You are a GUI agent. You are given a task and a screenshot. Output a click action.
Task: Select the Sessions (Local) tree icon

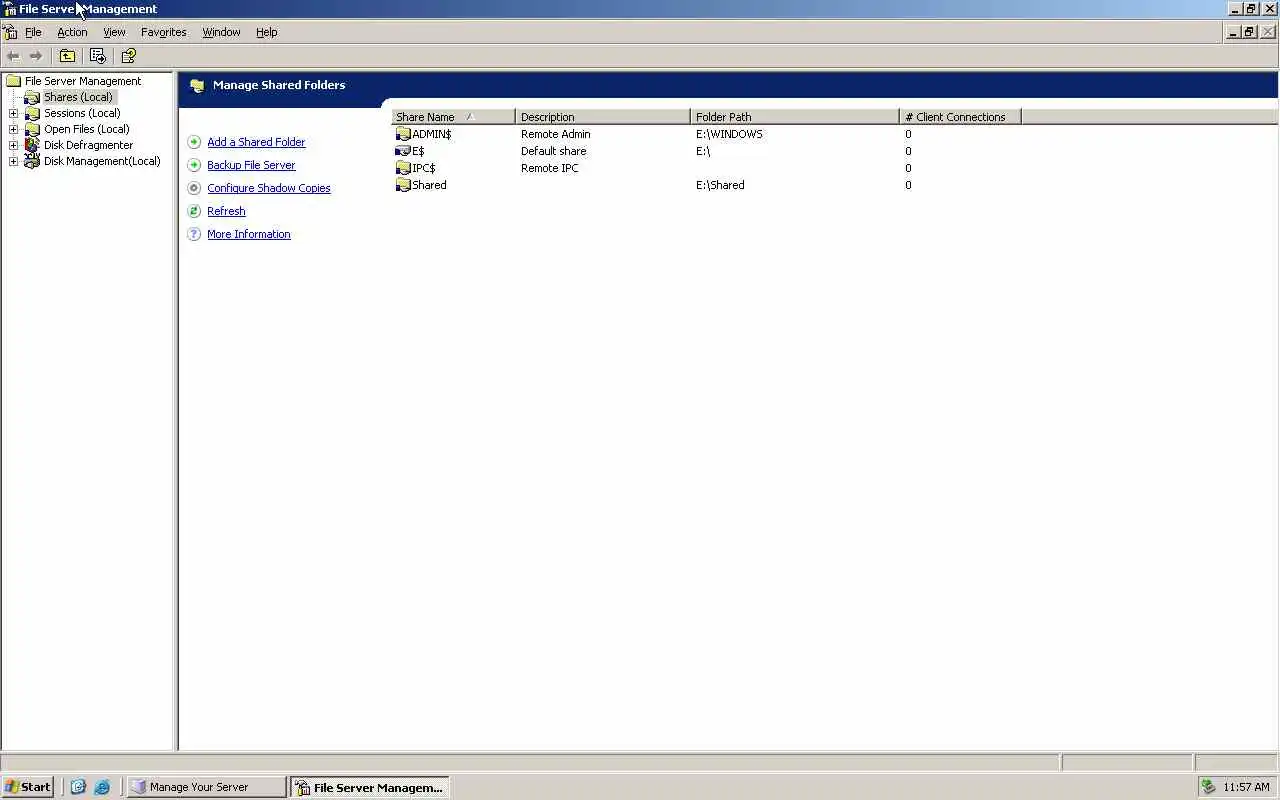(32, 113)
